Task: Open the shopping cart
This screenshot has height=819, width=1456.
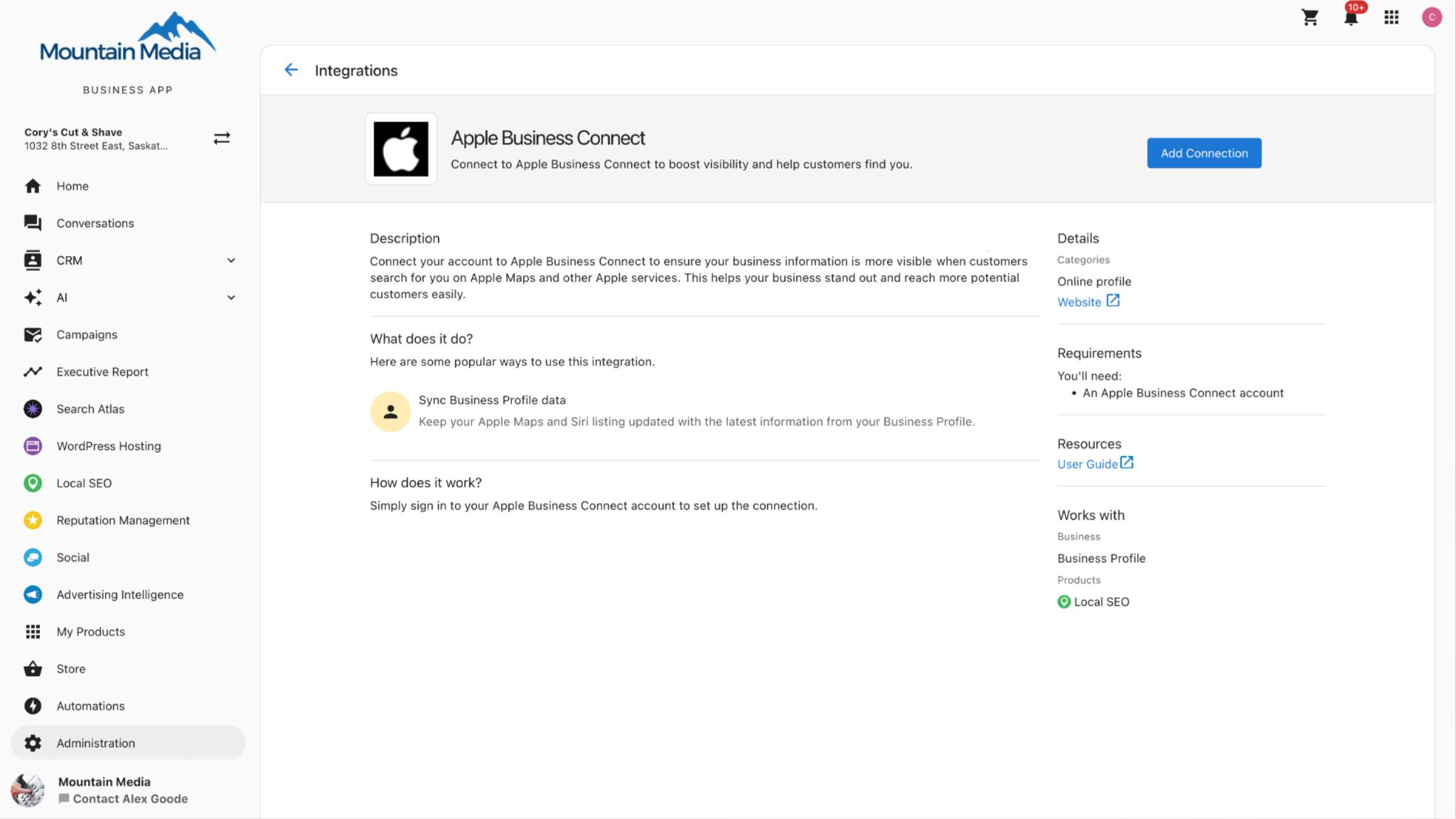Action: 1310,16
